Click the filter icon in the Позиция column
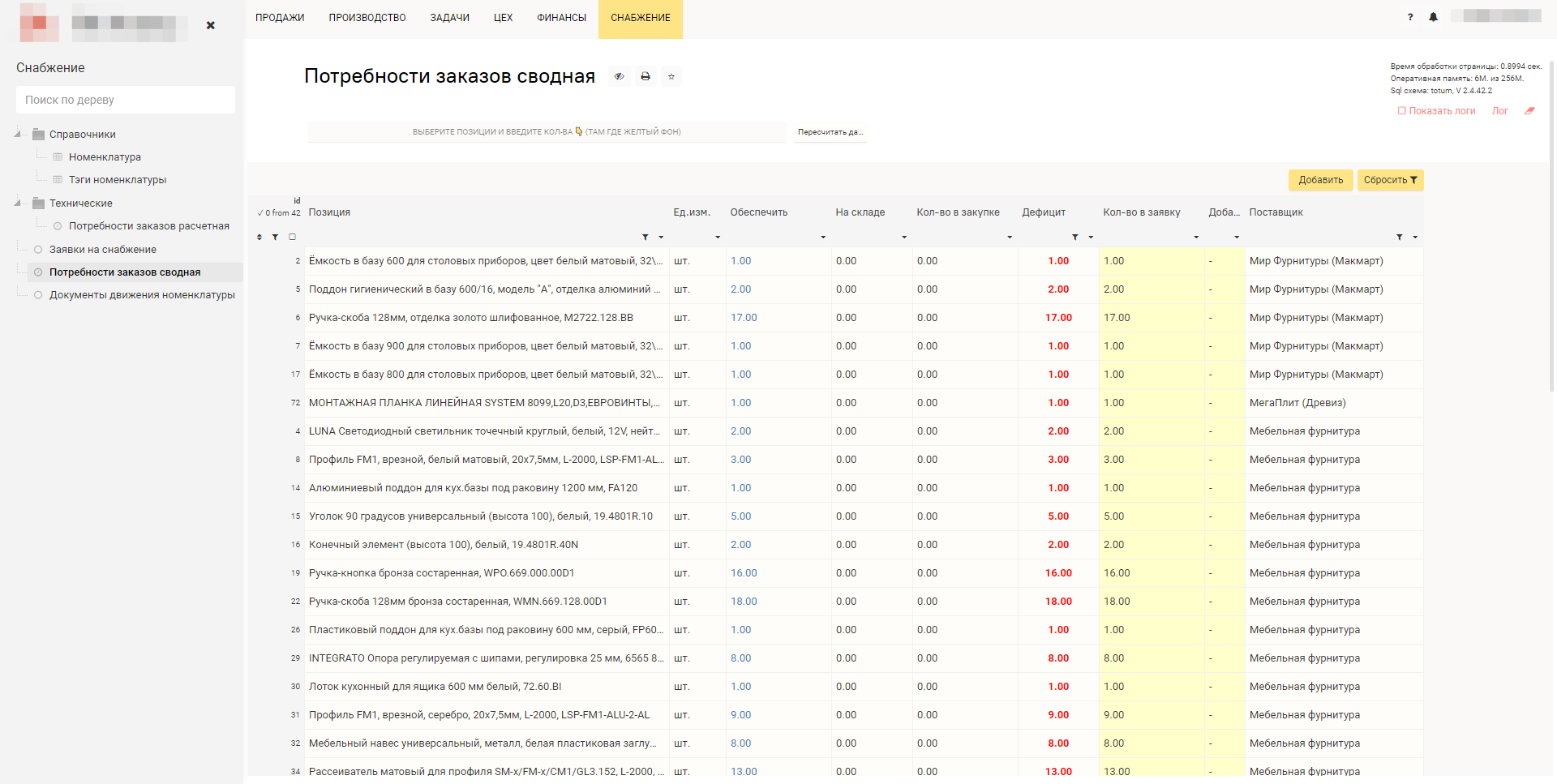Screen dimensions: 1557x784 pos(646,237)
